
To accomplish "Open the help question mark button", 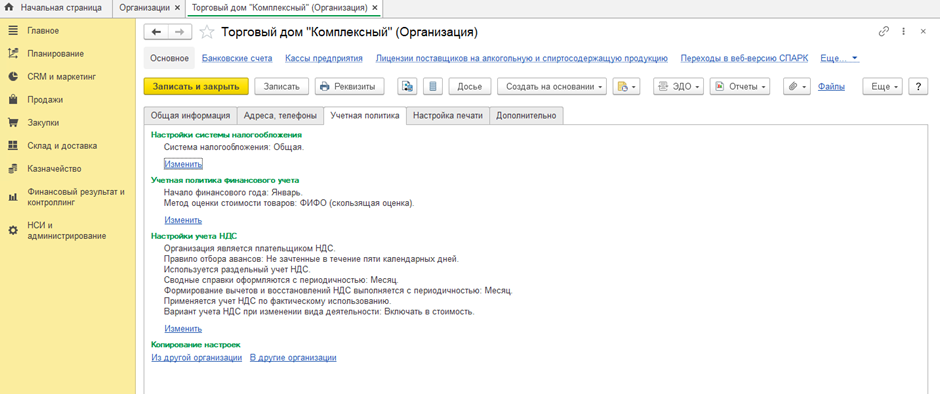I will tap(918, 86).
